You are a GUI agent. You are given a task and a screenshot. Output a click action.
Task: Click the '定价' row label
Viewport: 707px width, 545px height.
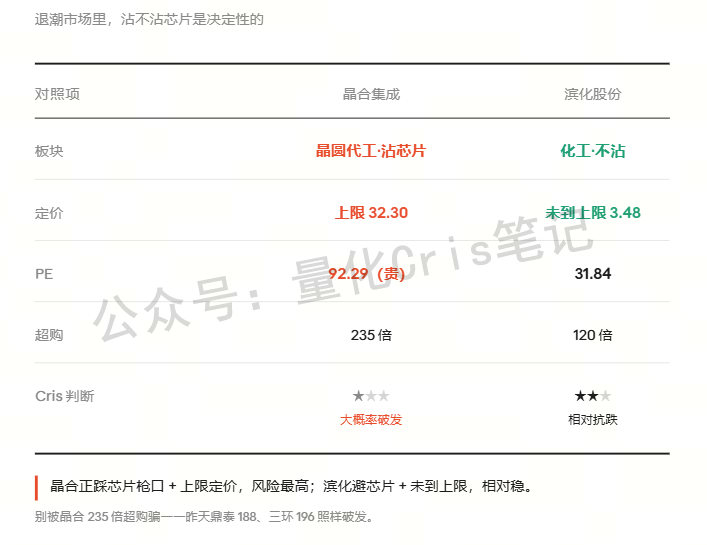pos(49,213)
